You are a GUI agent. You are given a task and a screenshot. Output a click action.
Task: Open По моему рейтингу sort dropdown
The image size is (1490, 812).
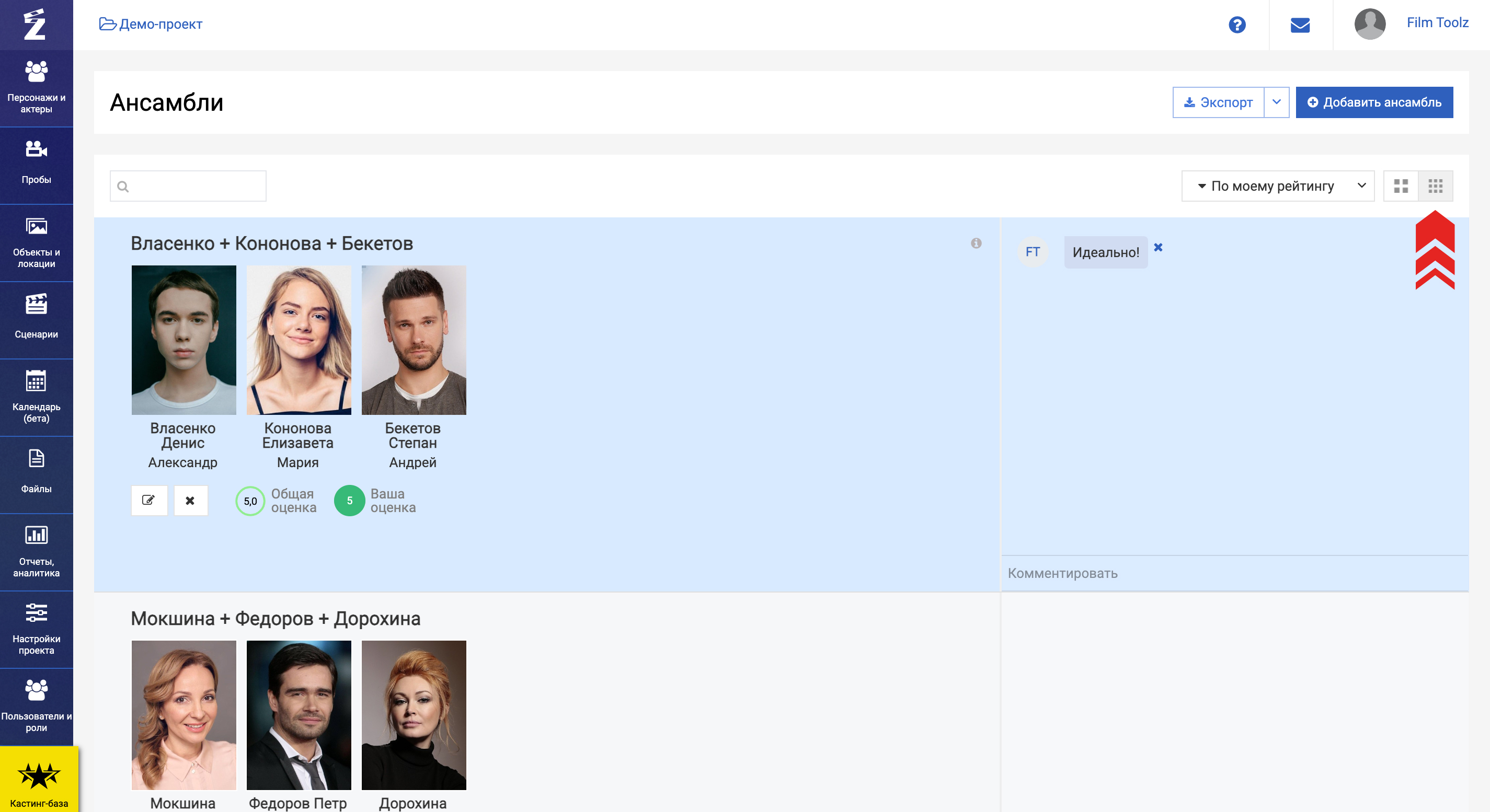[1277, 186]
